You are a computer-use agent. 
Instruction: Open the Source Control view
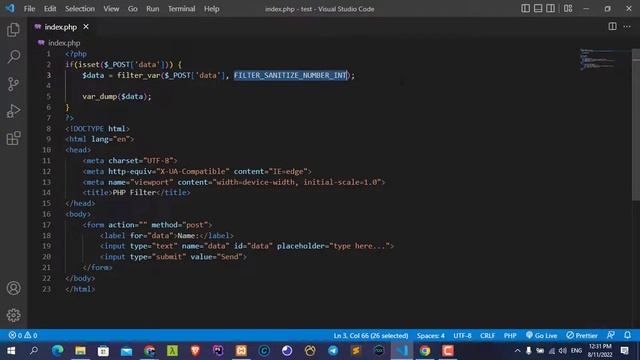[x=13, y=84]
